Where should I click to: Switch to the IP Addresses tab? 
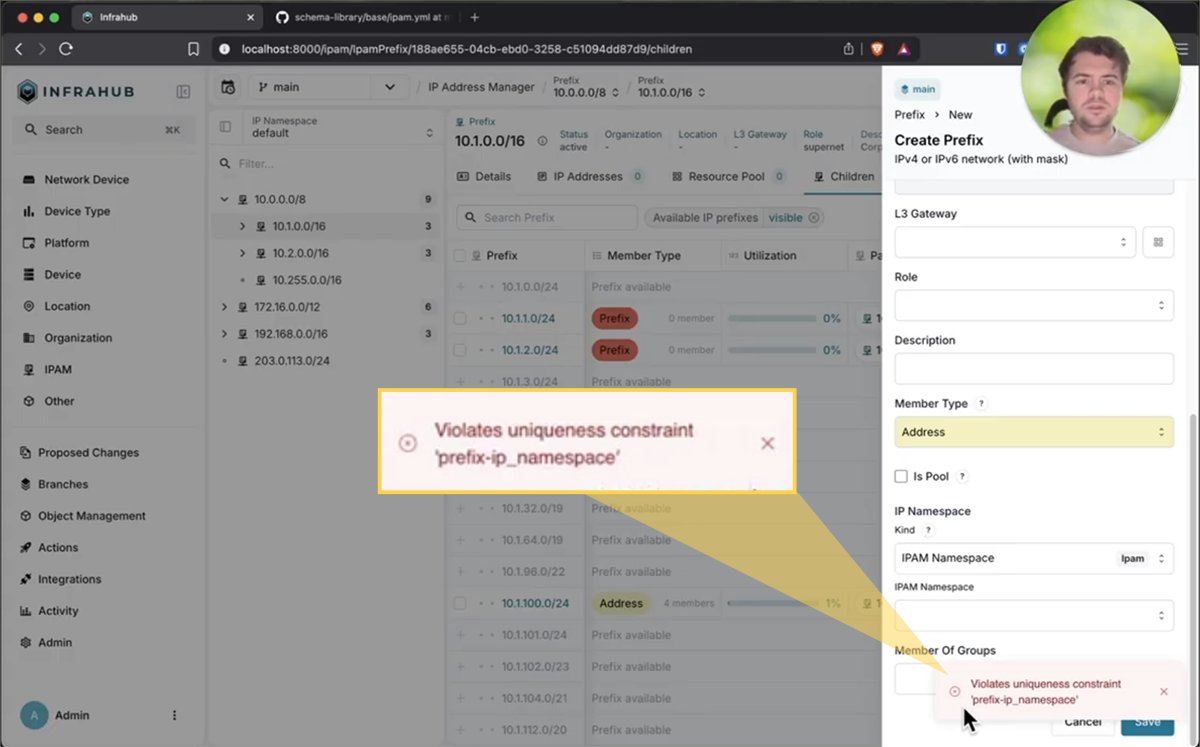(x=590, y=177)
